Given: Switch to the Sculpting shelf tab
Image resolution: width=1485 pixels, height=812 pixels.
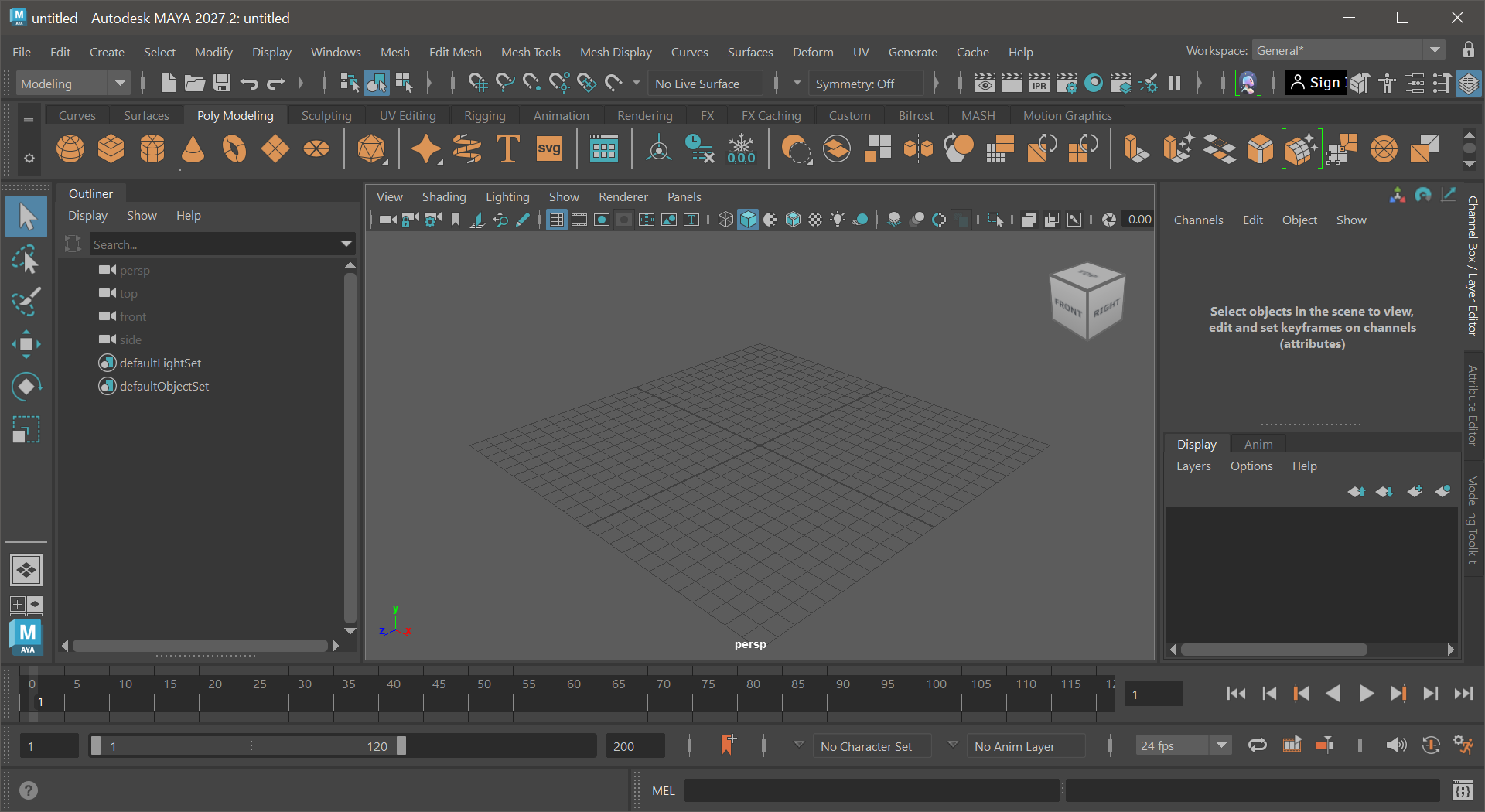Looking at the screenshot, I should click(326, 115).
